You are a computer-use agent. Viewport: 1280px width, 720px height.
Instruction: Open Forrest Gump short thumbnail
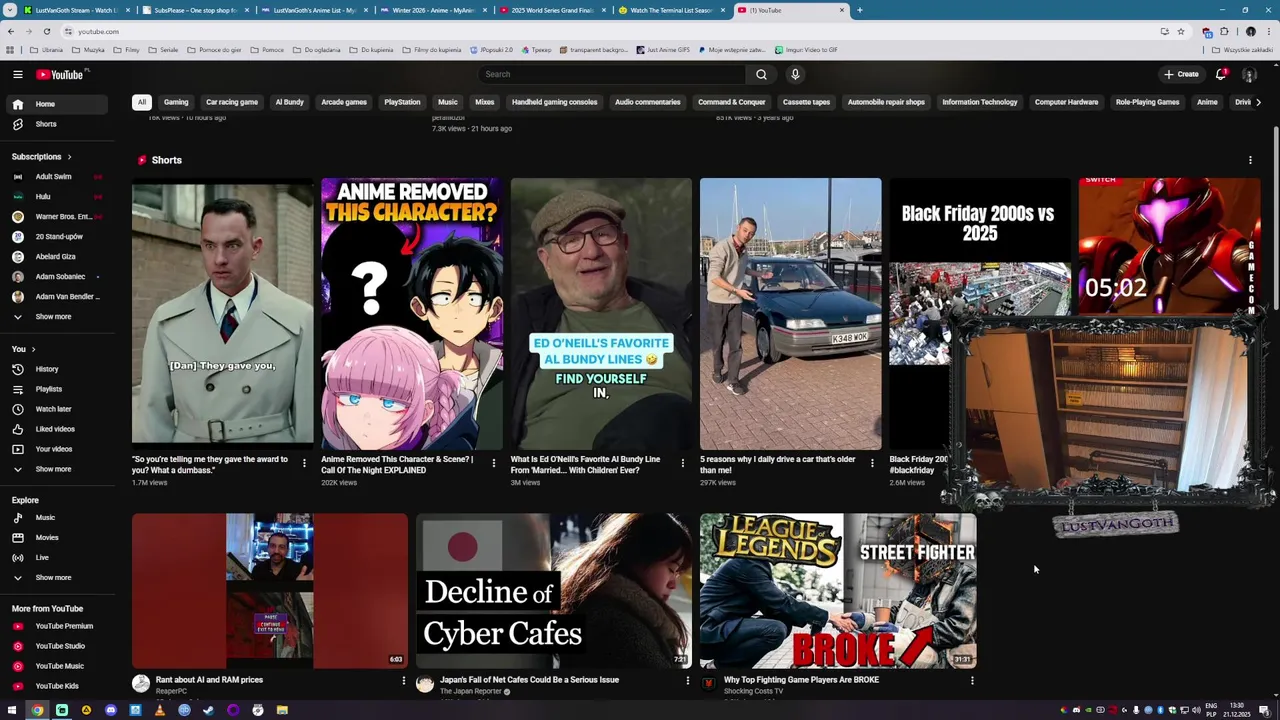pos(223,314)
